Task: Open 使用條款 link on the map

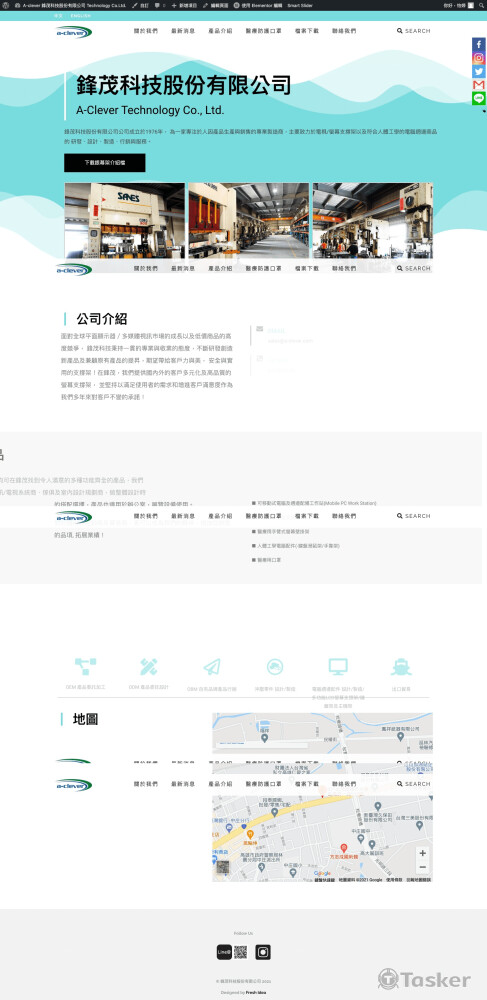Action: (x=393, y=879)
